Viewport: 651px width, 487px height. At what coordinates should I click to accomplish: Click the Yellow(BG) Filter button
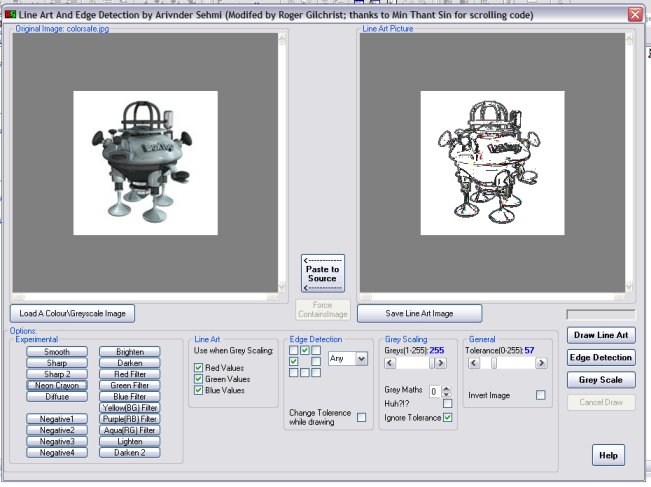pyautogui.click(x=130, y=407)
